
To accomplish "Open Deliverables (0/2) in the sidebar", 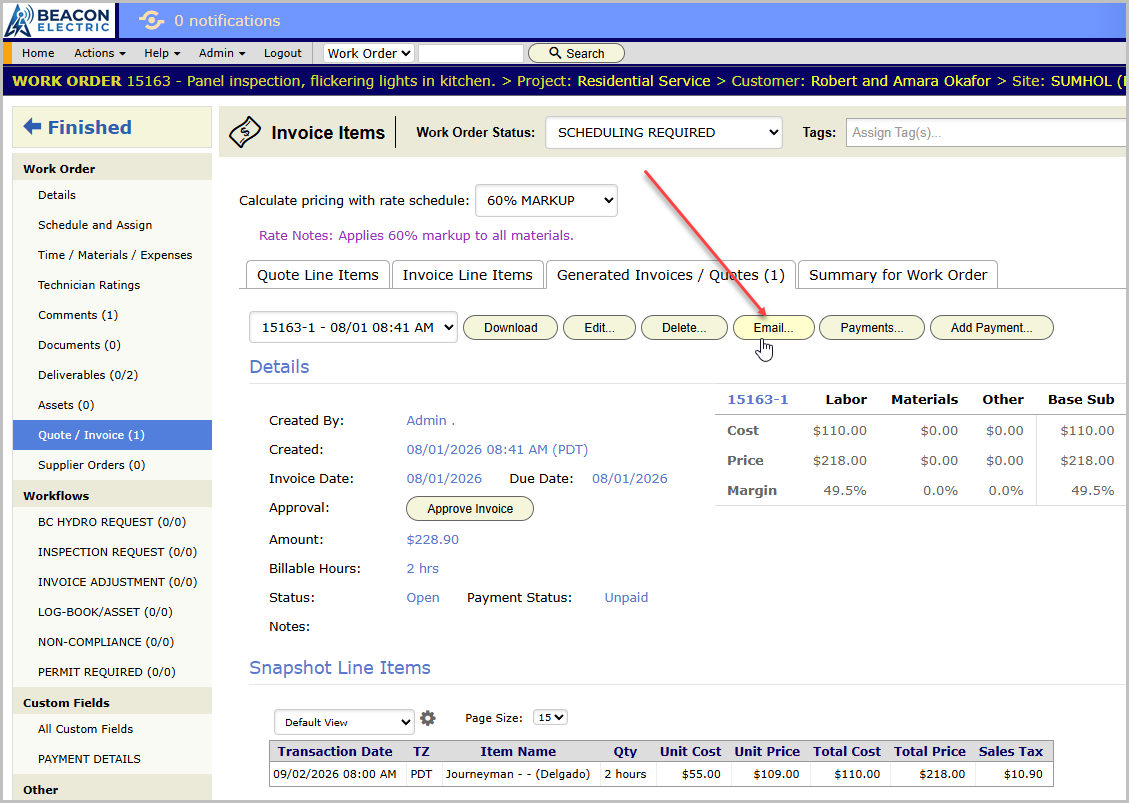I will [88, 375].
